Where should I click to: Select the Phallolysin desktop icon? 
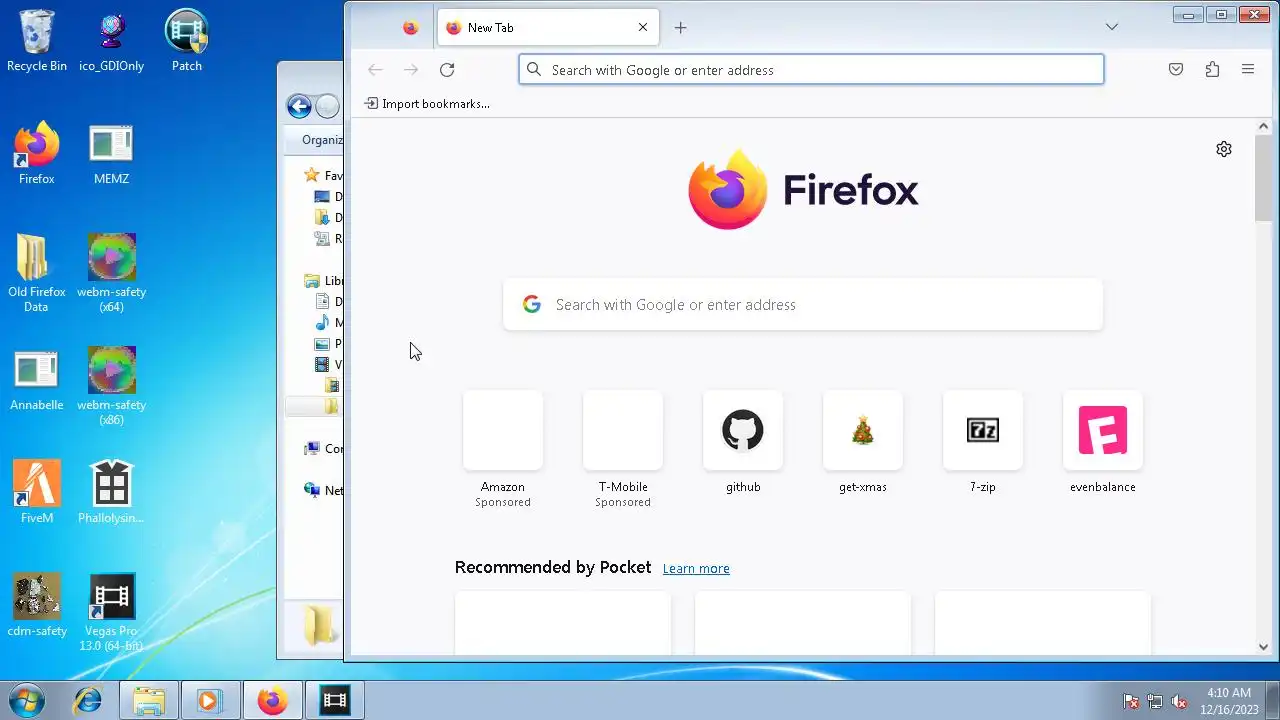[111, 493]
